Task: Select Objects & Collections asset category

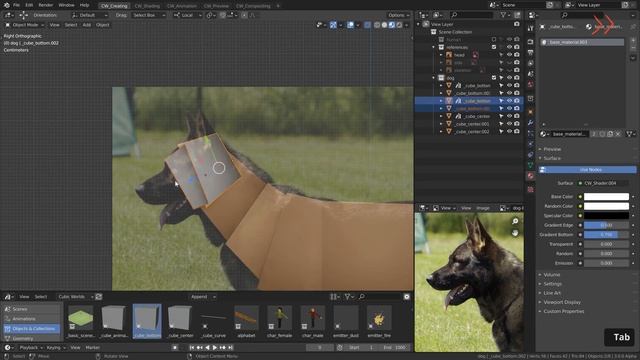Action: coord(31,329)
